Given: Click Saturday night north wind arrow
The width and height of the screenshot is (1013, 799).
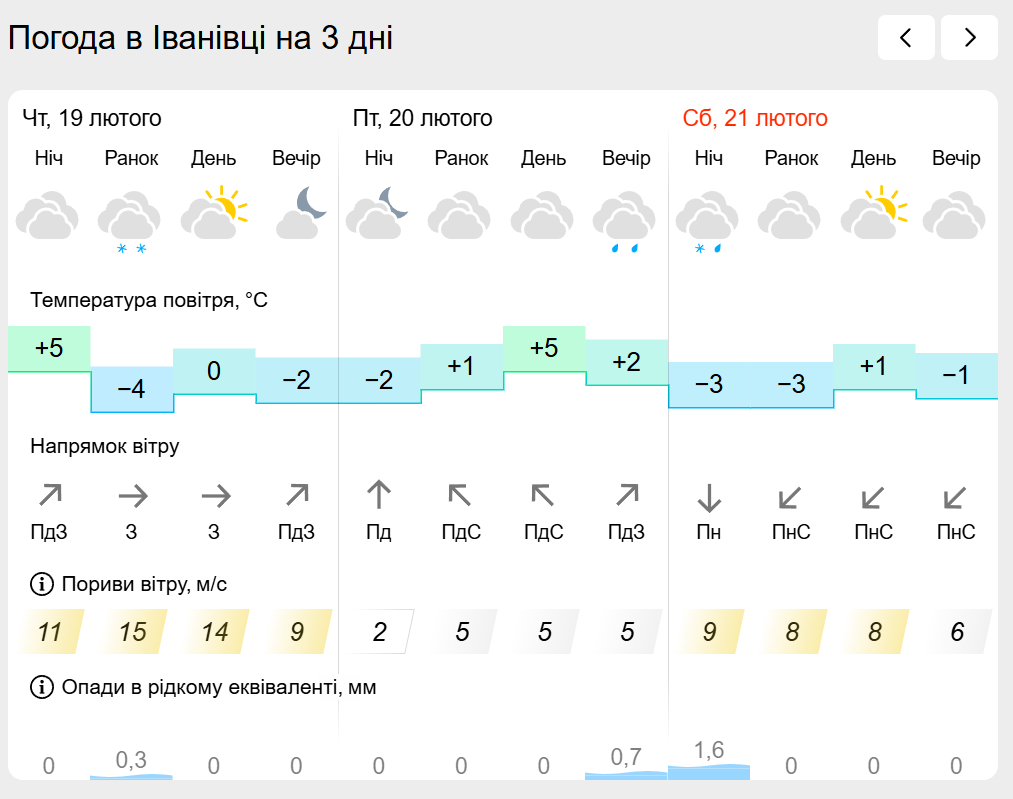Looking at the screenshot, I should pyautogui.click(x=709, y=496).
